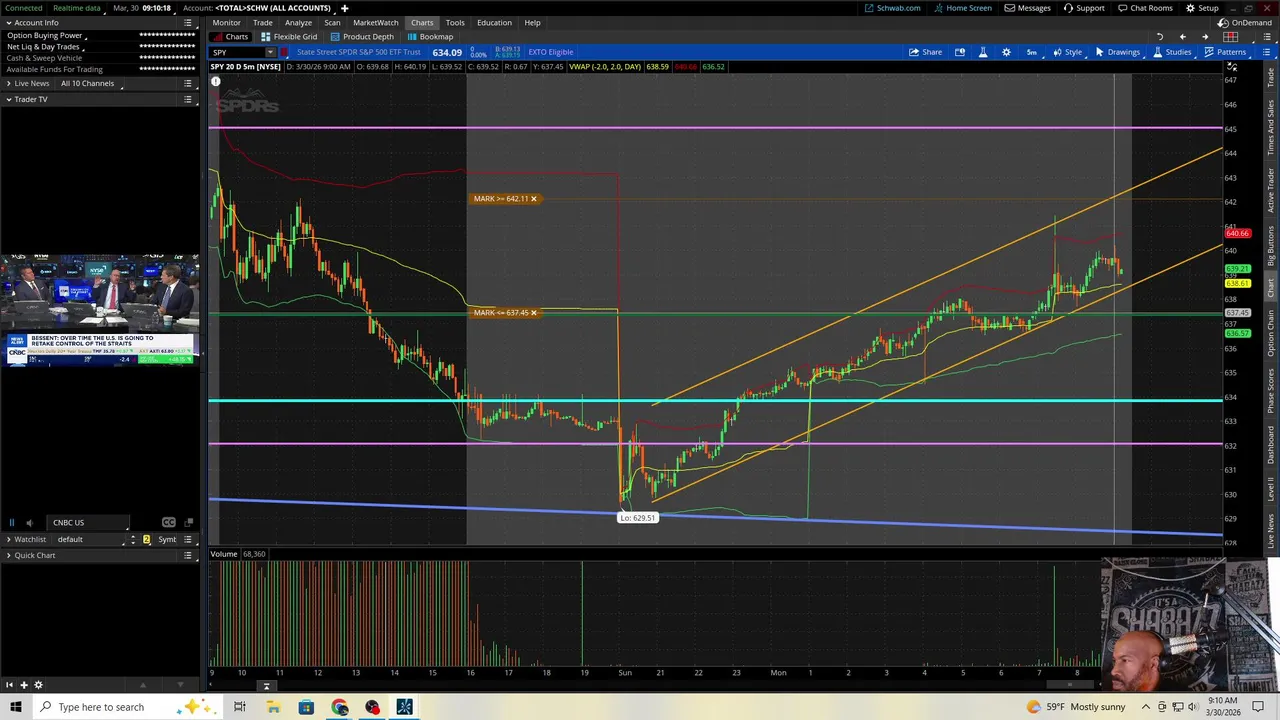
Task: Click the left arrow navigation icon above chart
Action: click(x=1182, y=37)
